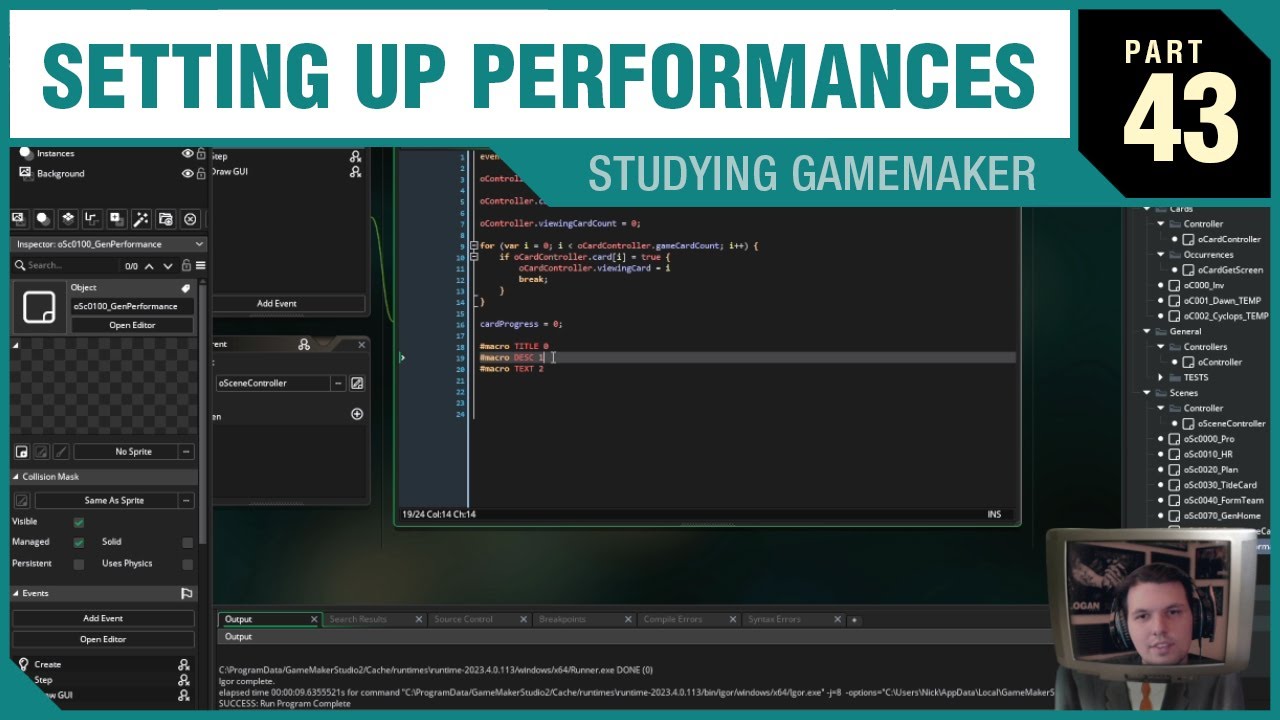Click the Create event icon in Inspector

click(24, 664)
